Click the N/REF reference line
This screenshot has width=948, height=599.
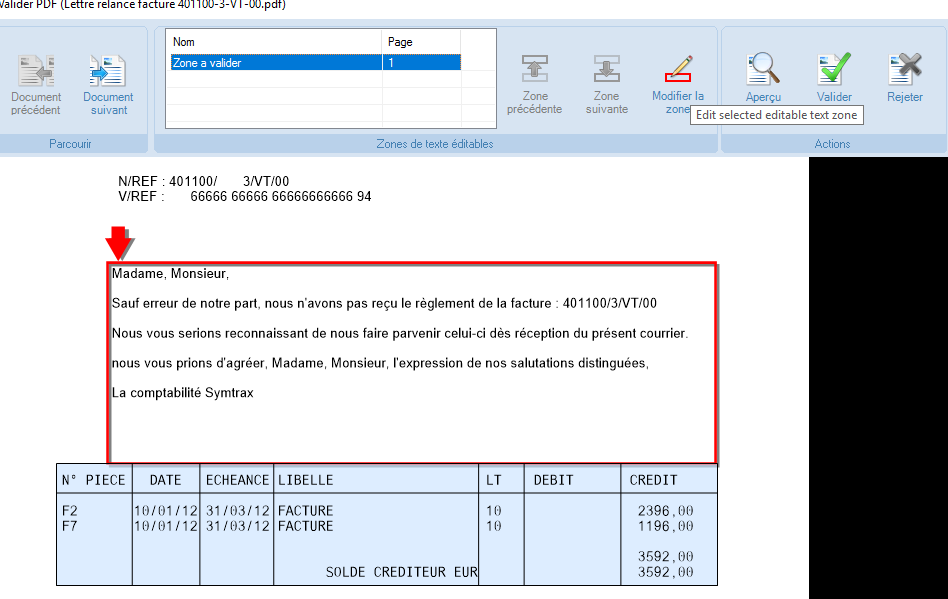[x=204, y=181]
